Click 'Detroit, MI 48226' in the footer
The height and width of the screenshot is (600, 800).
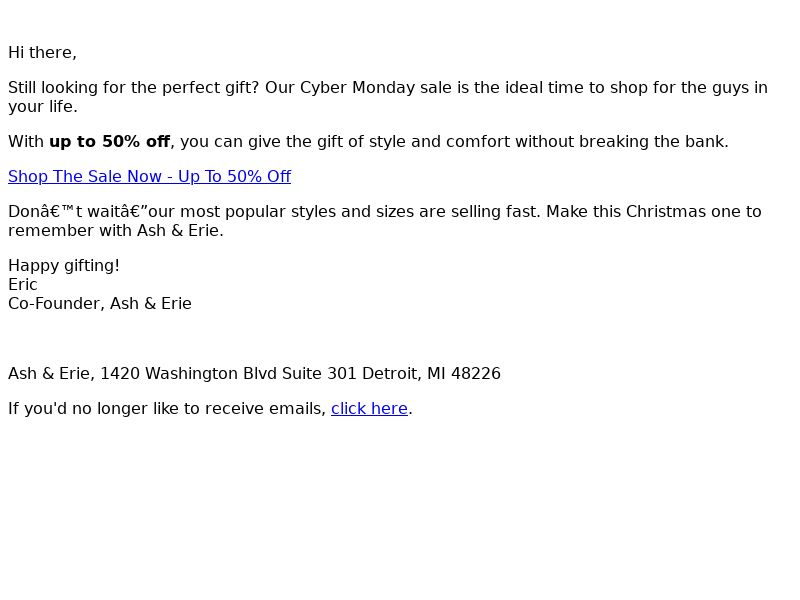coord(431,373)
